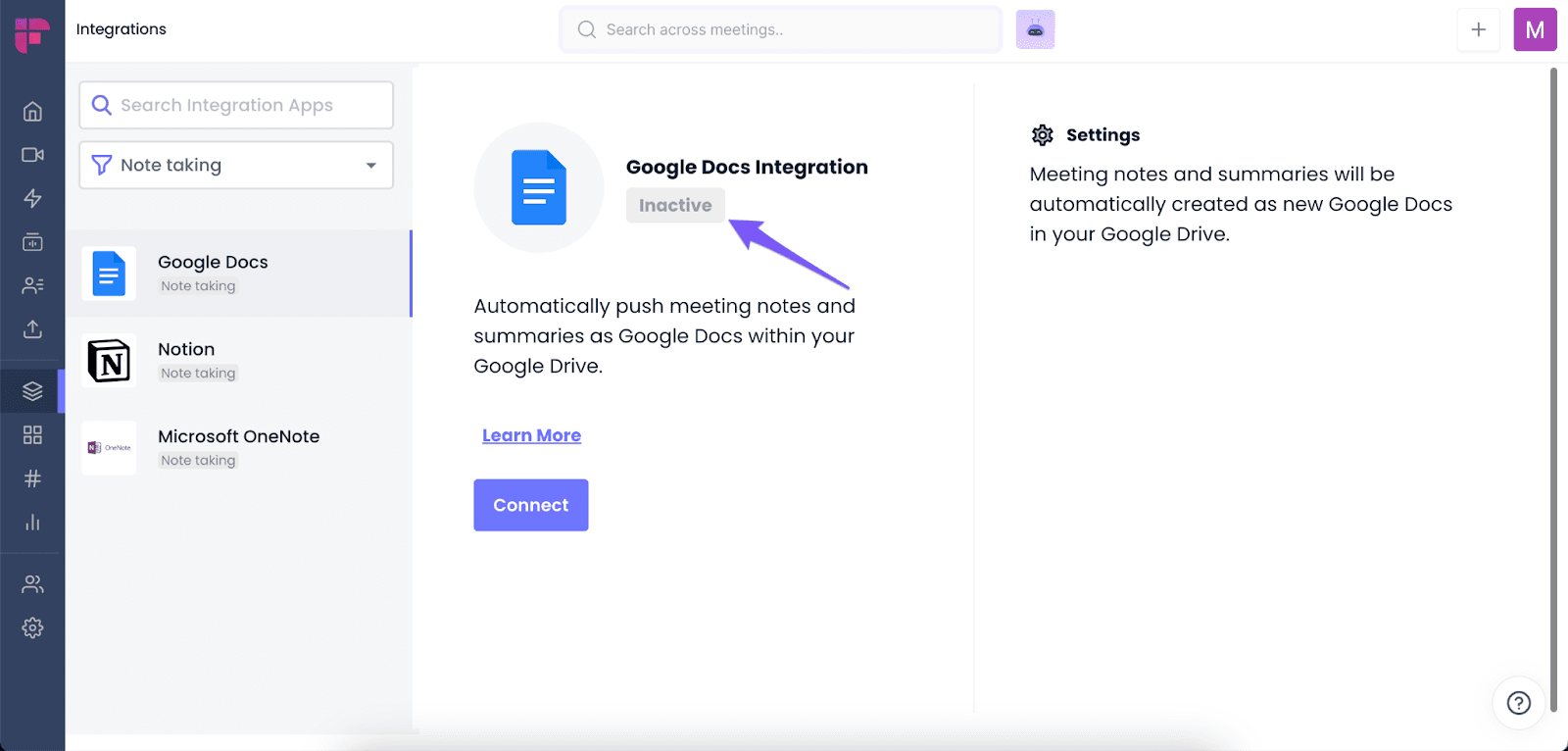Click the filter funnel icon

101,165
